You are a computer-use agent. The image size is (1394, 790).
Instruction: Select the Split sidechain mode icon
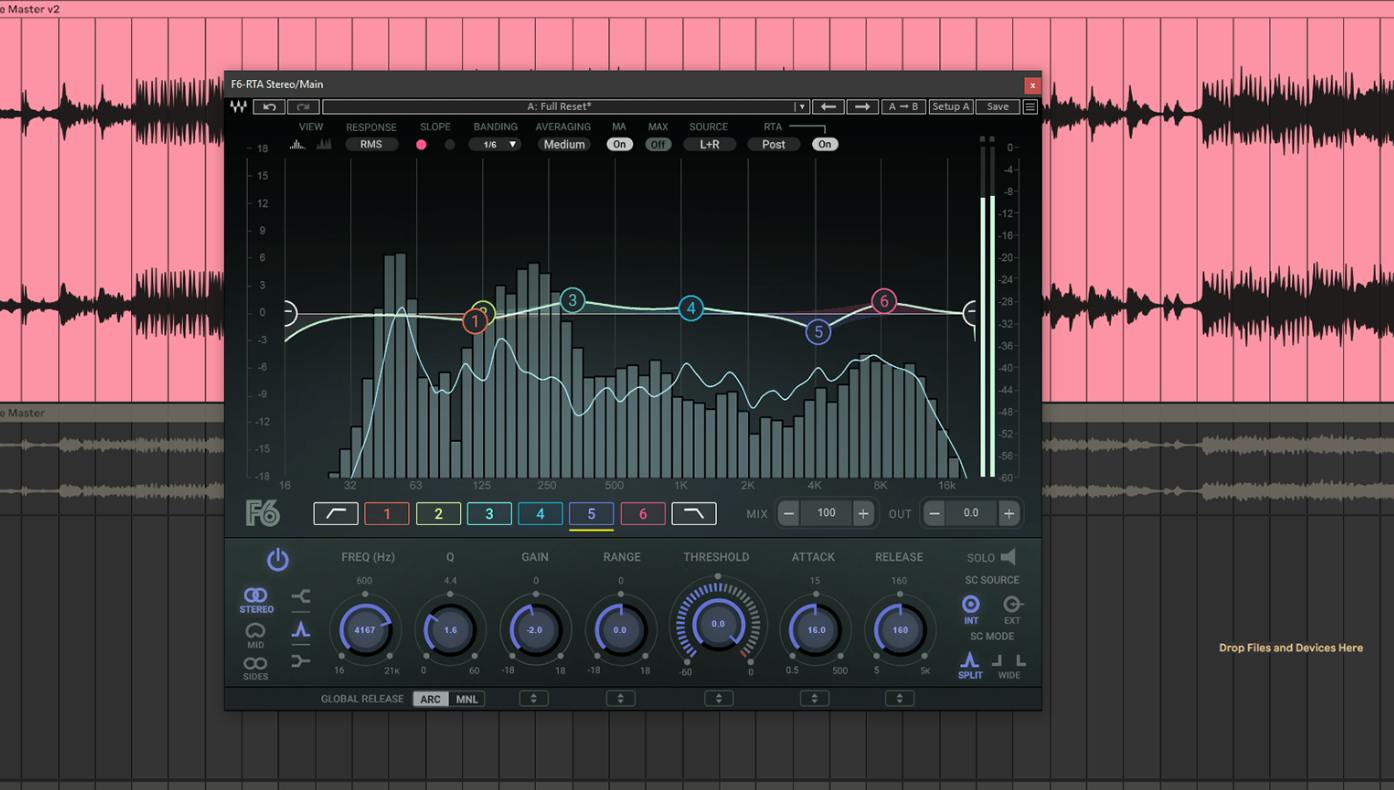point(970,664)
